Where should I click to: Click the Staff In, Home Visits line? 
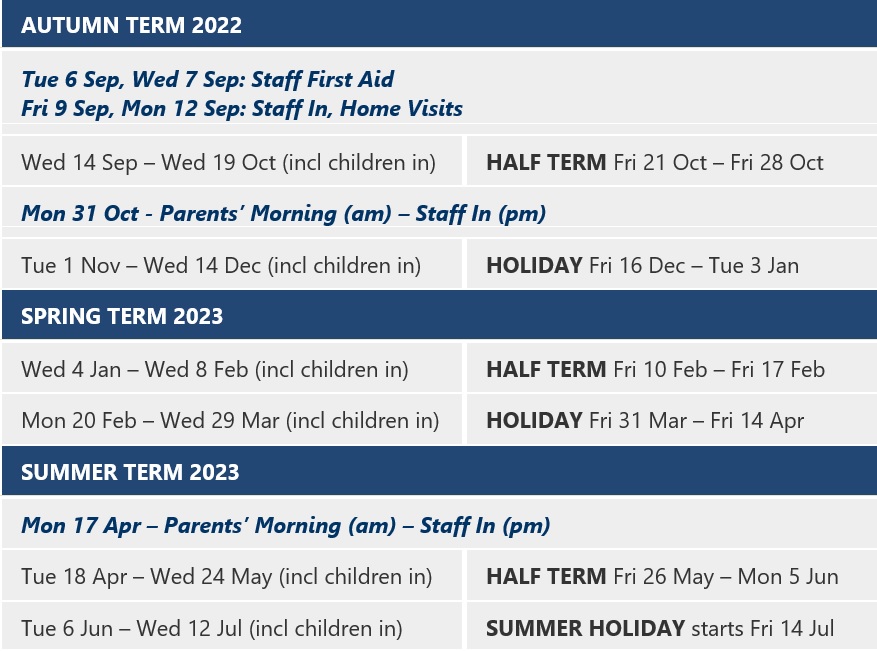pos(241,108)
